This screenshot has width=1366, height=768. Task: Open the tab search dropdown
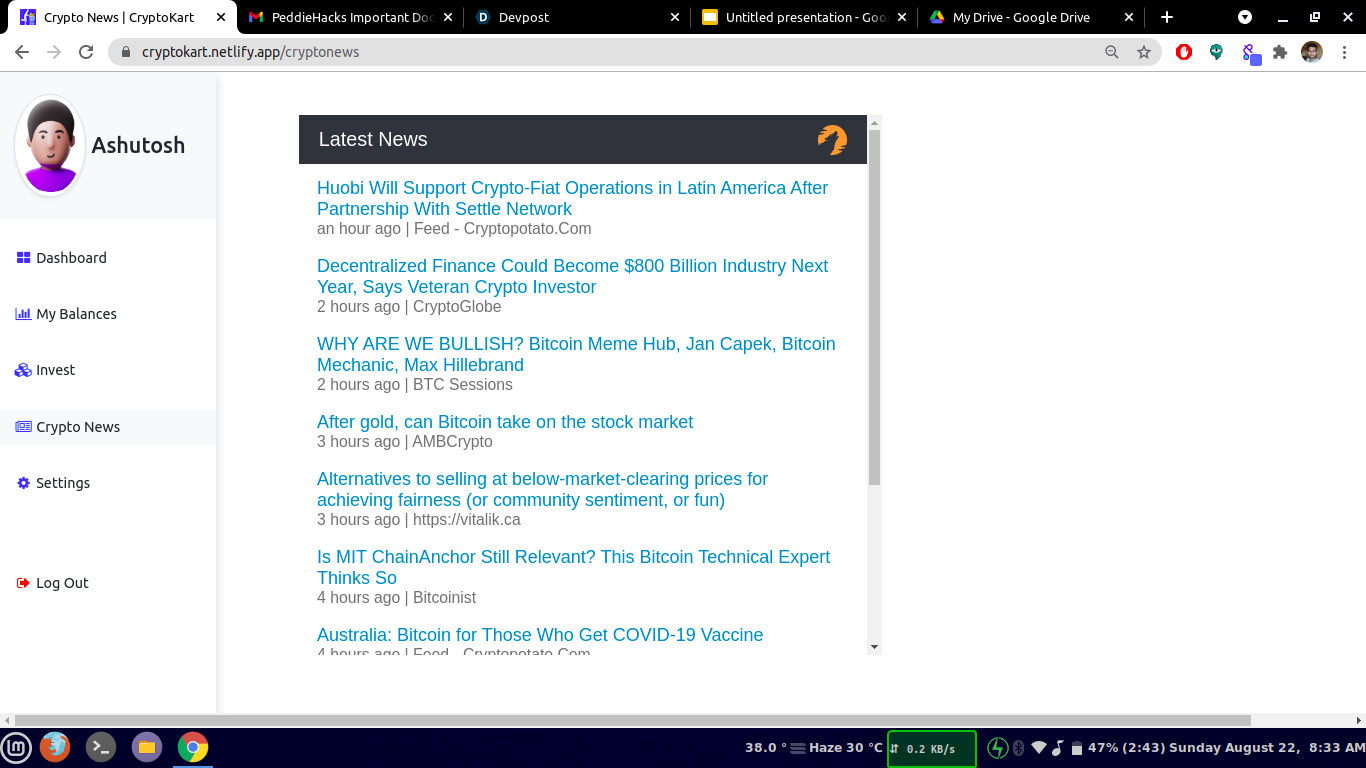click(1245, 17)
